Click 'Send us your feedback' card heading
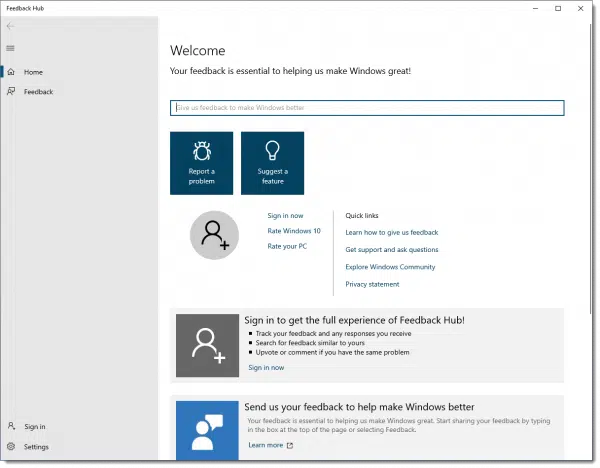 (x=359, y=407)
